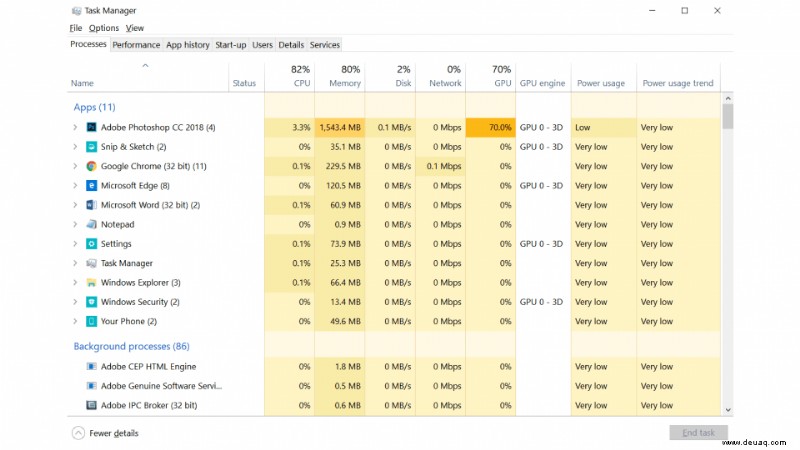Open the Options menu
This screenshot has height=450, width=800.
tap(104, 28)
